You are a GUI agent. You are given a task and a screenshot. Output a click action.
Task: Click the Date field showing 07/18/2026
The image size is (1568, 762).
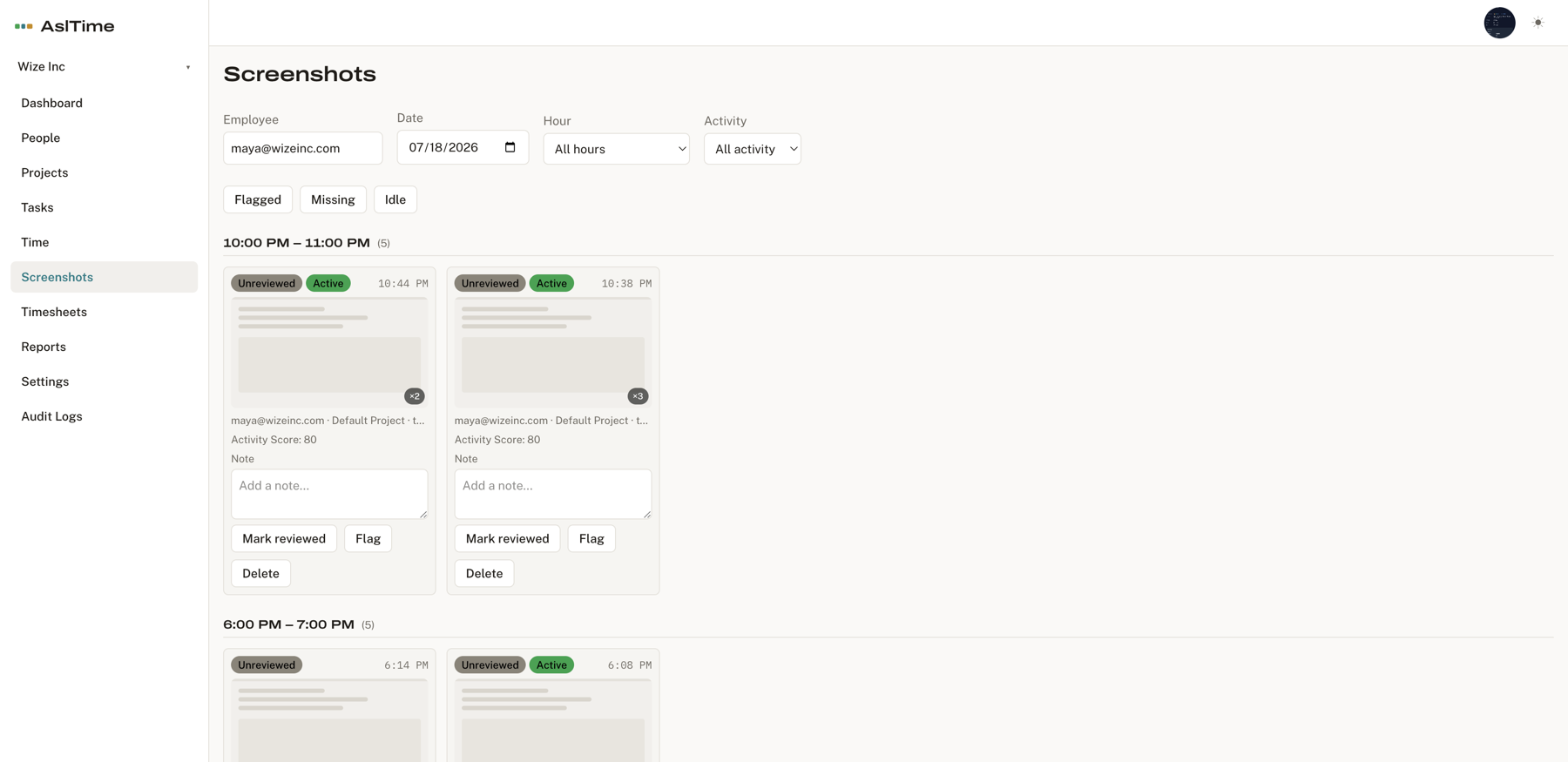point(463,147)
